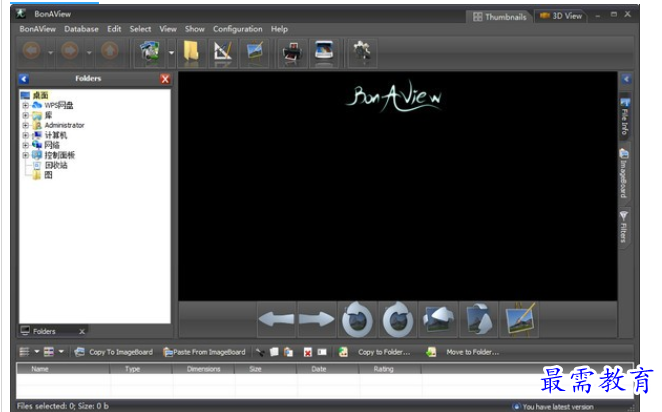Image resolution: width=662 pixels, height=412 pixels.
Task: Rotate image counterclockwise
Action: tap(357, 320)
